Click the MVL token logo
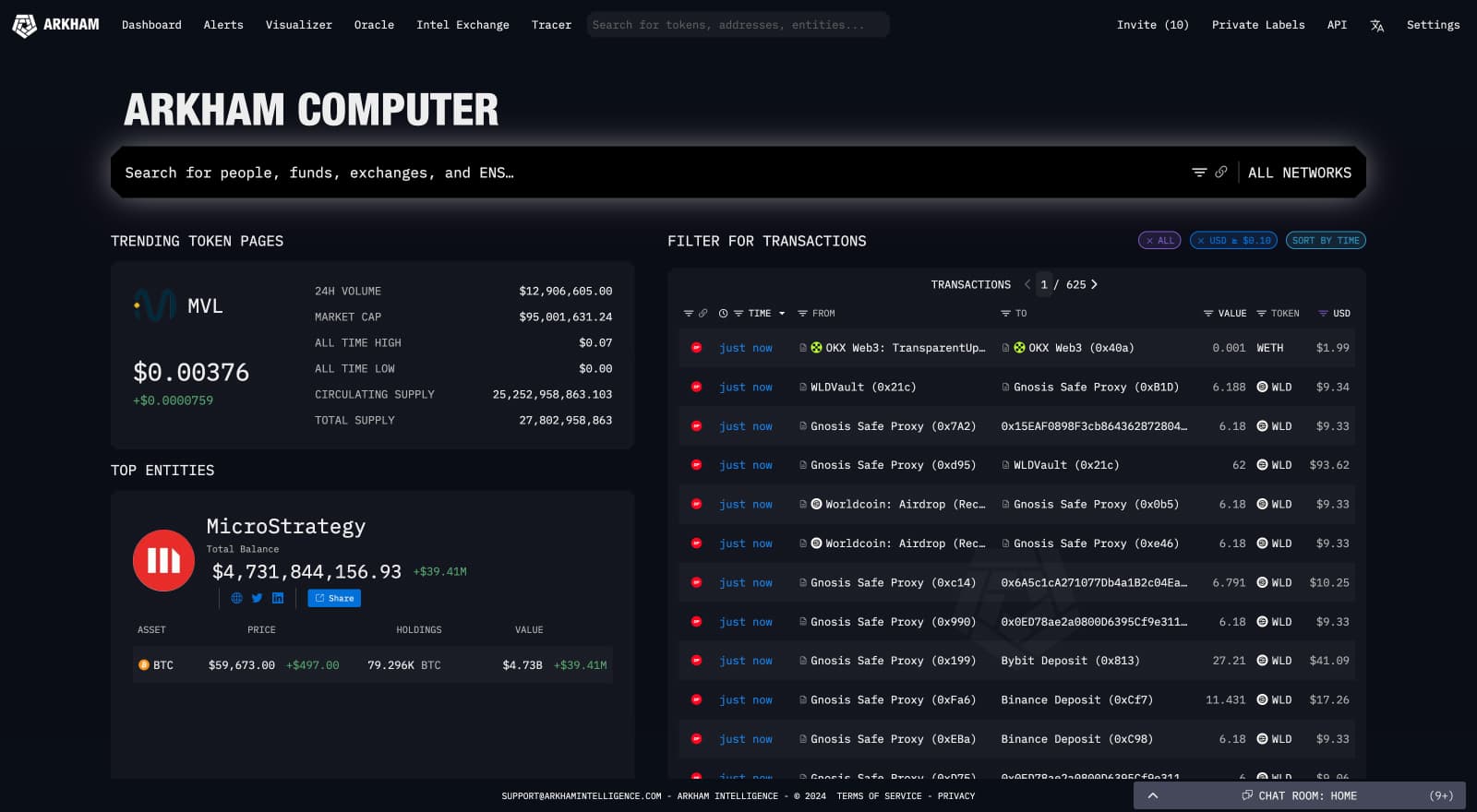Viewport: 1477px width, 812px height. 155,305
